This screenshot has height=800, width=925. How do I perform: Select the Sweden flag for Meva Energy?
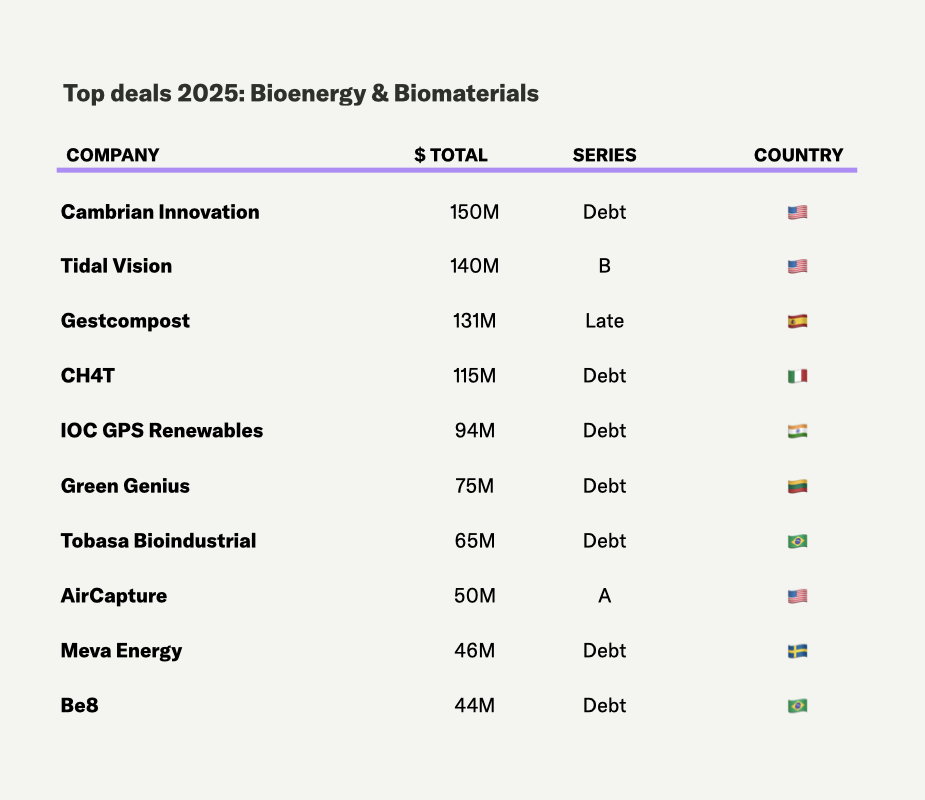coord(797,652)
